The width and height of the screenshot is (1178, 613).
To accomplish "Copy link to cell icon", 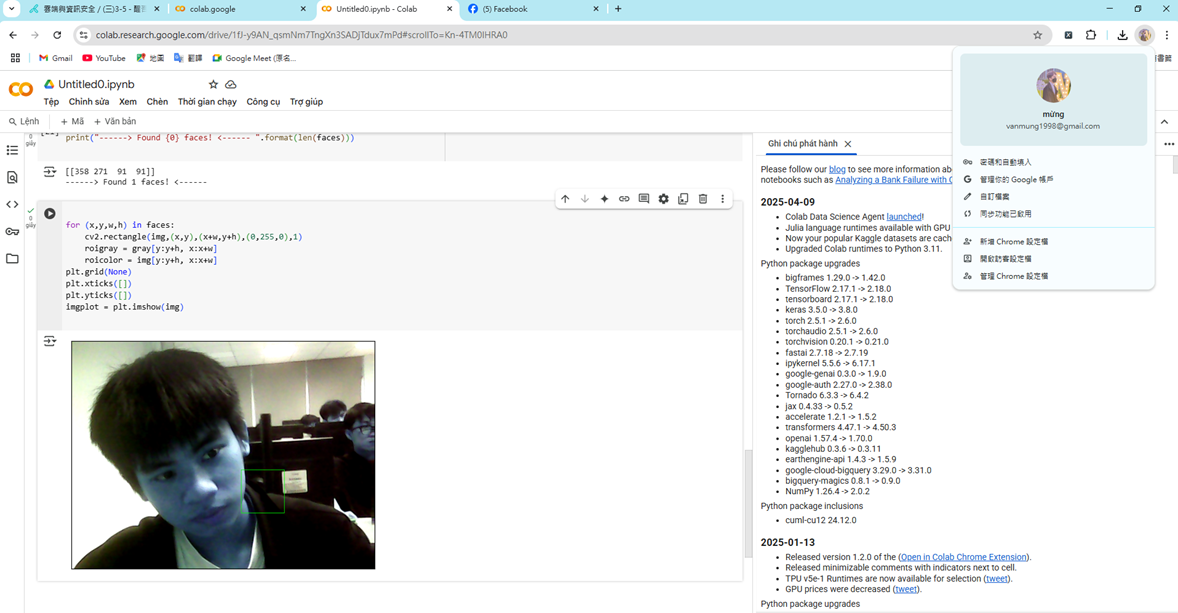I will click(624, 199).
